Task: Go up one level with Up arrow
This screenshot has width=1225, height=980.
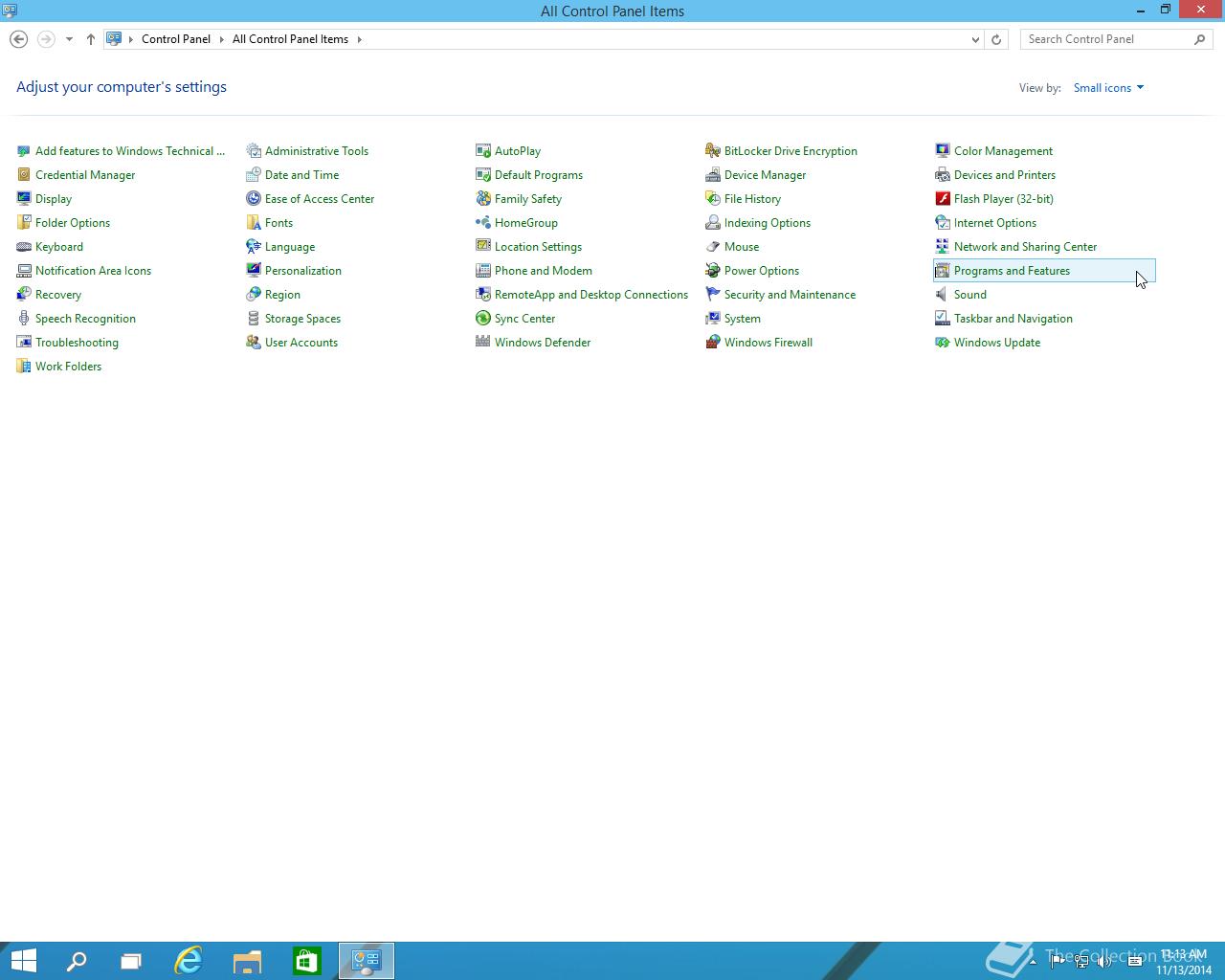Action: [91, 39]
